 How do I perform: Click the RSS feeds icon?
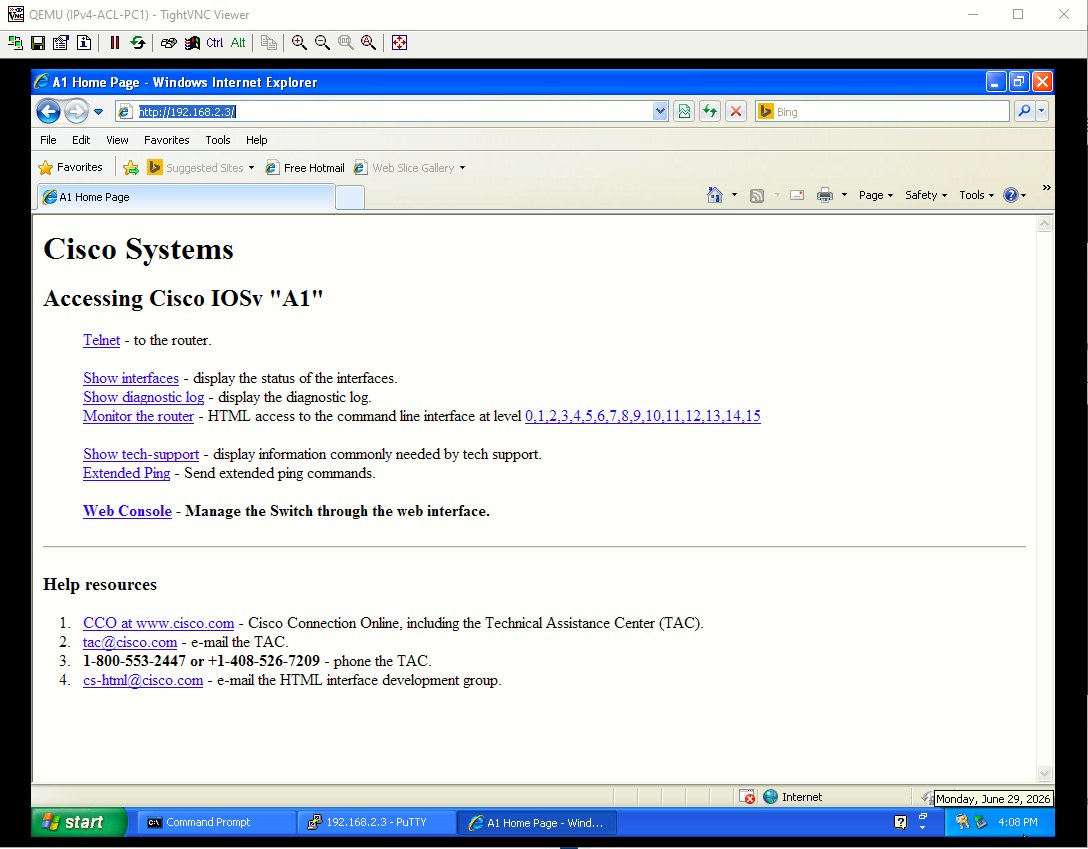[757, 196]
